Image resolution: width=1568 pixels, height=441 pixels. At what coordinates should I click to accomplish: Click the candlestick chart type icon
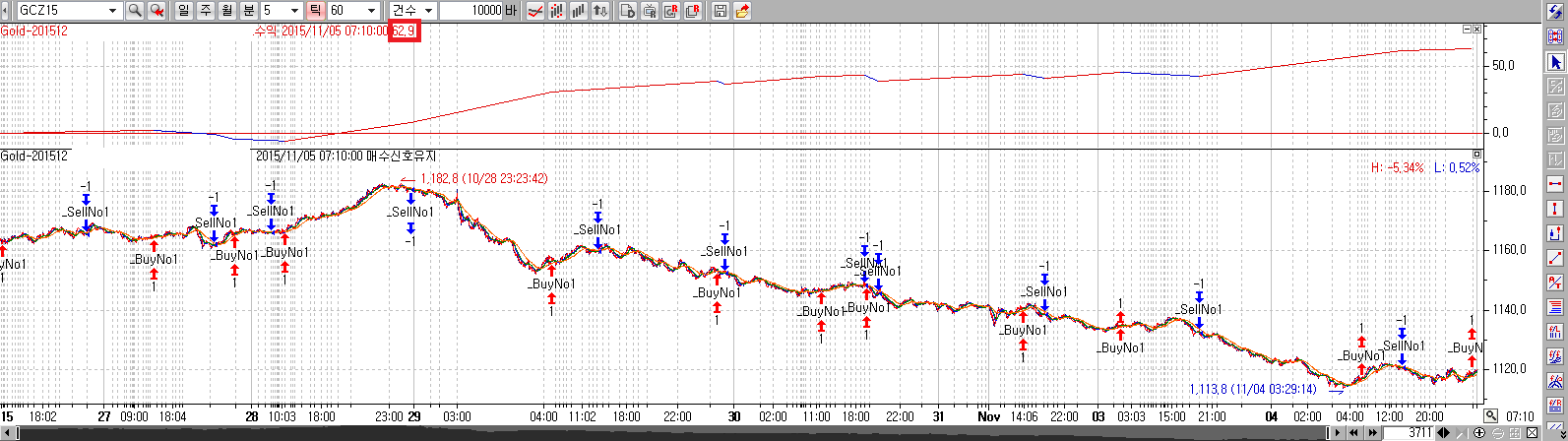(x=558, y=11)
